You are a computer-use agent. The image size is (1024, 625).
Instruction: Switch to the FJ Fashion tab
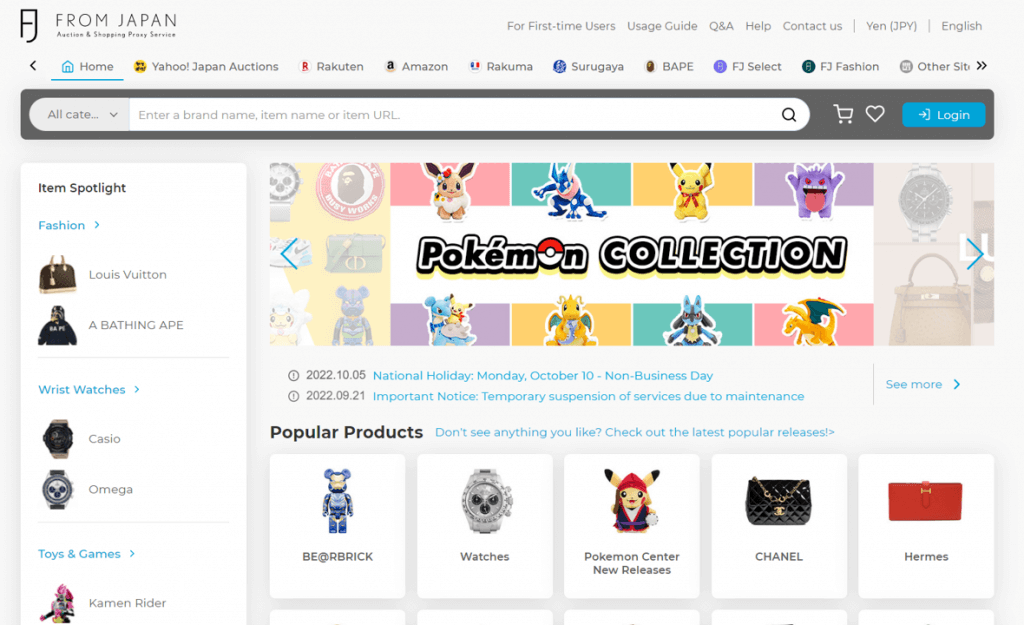(x=840, y=67)
